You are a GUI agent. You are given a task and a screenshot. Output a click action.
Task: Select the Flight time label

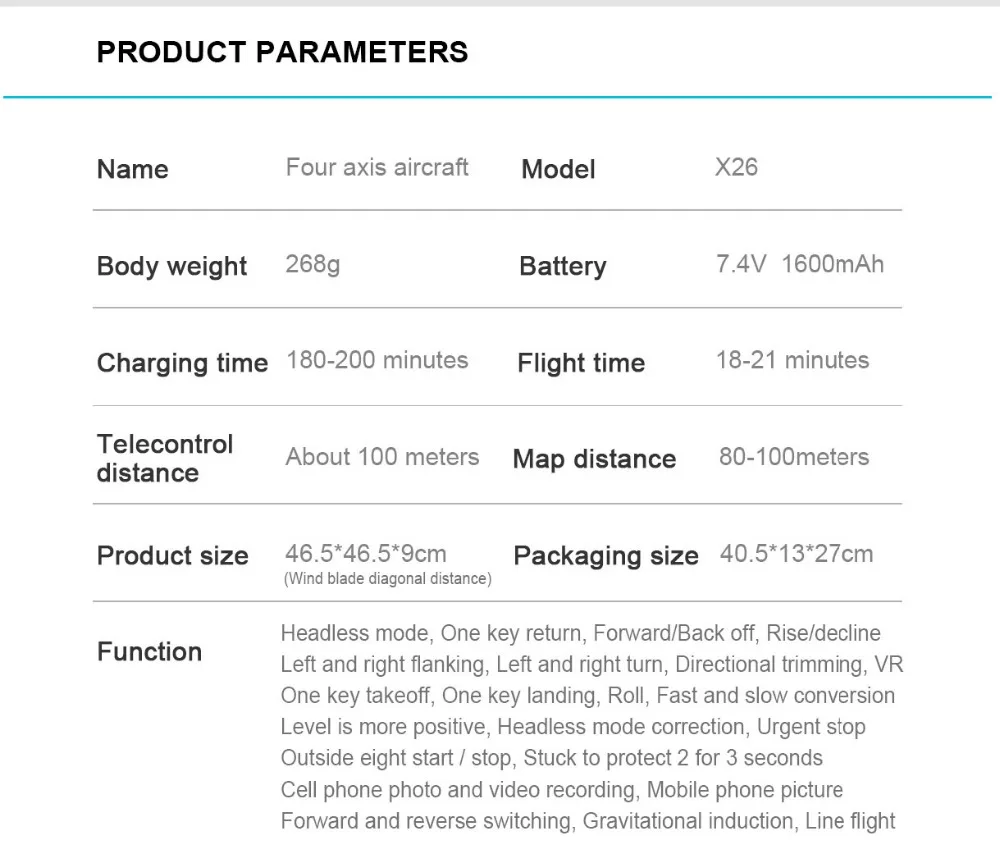point(581,363)
